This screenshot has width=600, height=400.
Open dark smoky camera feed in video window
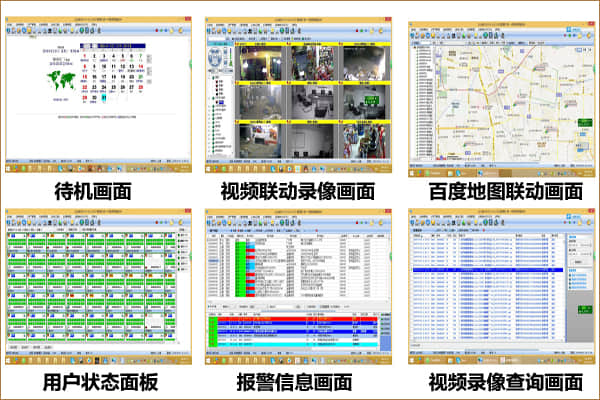[364, 64]
